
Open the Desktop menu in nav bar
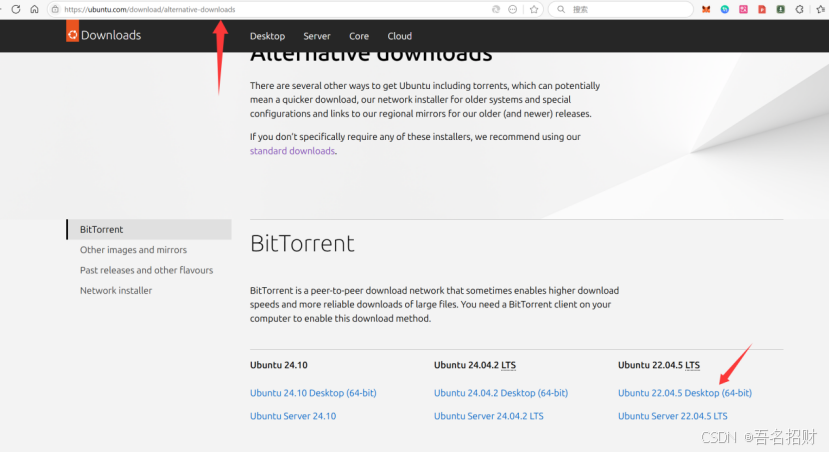pos(268,36)
